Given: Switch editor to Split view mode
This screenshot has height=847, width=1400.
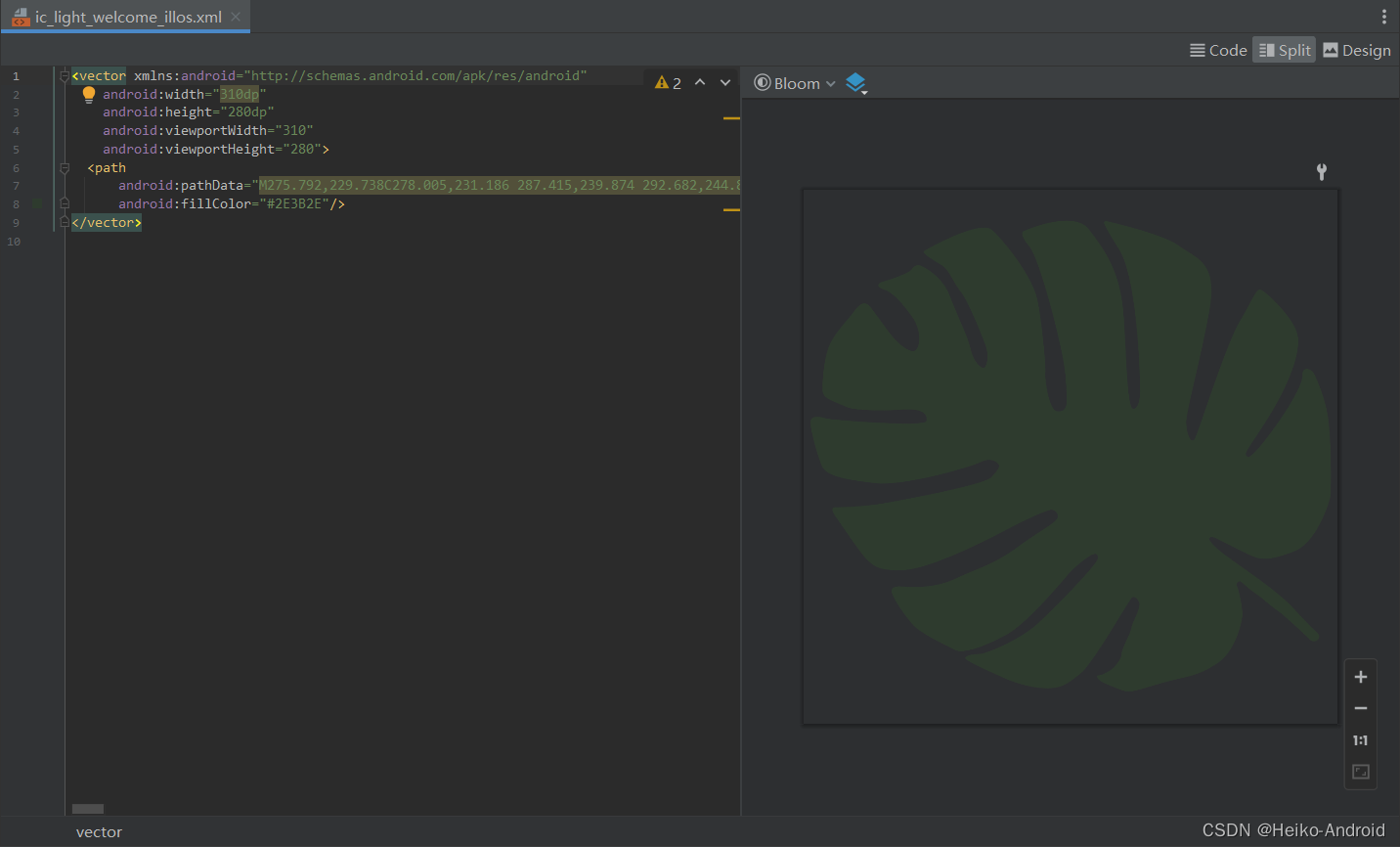Looking at the screenshot, I should [x=1284, y=51].
